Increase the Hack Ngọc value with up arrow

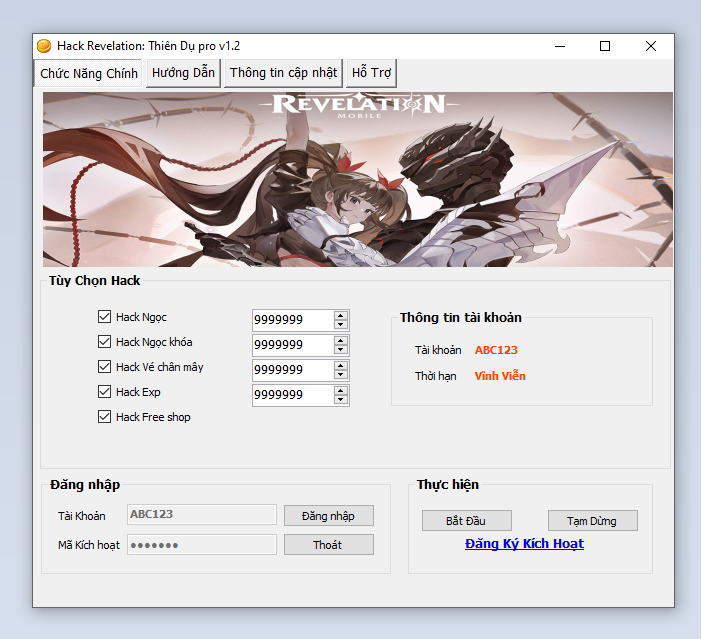pos(341,315)
